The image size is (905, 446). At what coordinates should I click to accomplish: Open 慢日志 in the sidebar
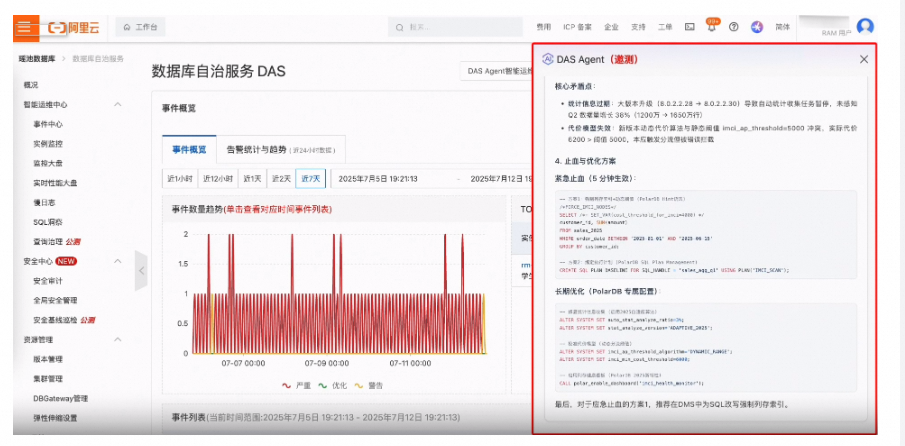[44, 203]
